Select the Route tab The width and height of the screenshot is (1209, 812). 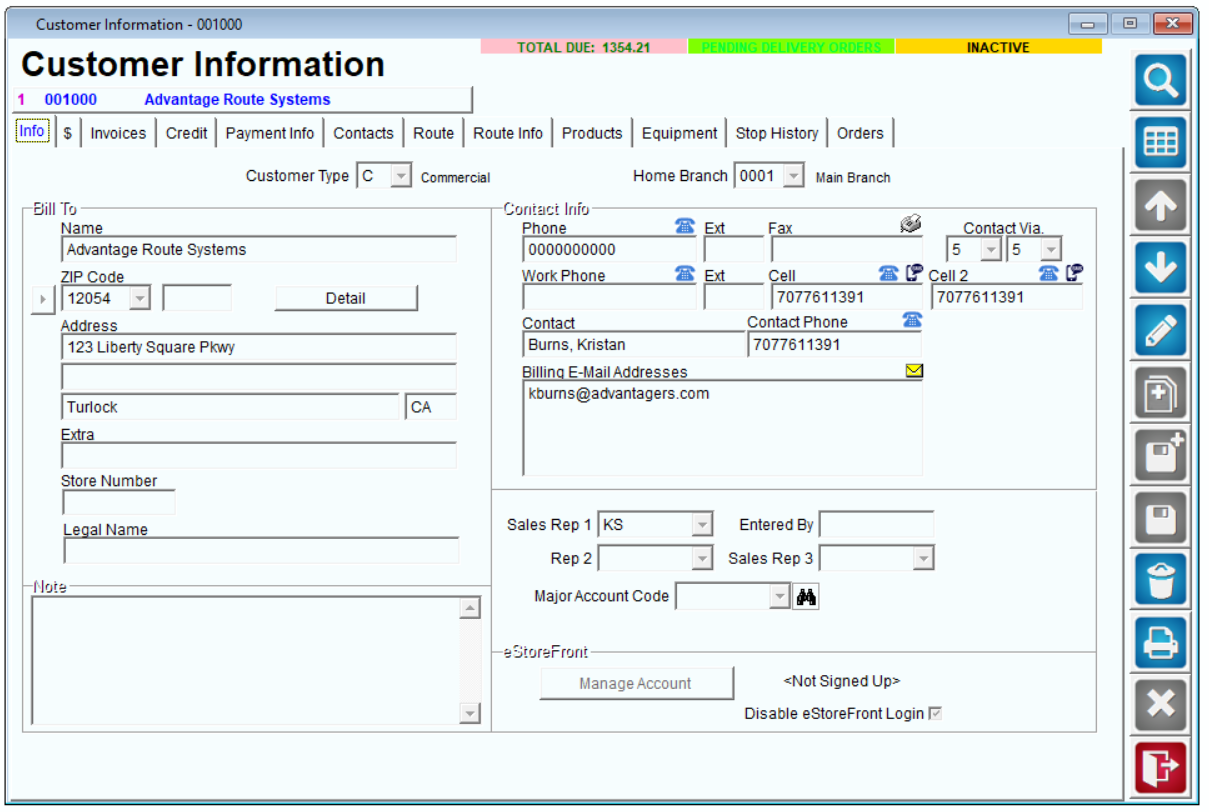click(x=434, y=133)
